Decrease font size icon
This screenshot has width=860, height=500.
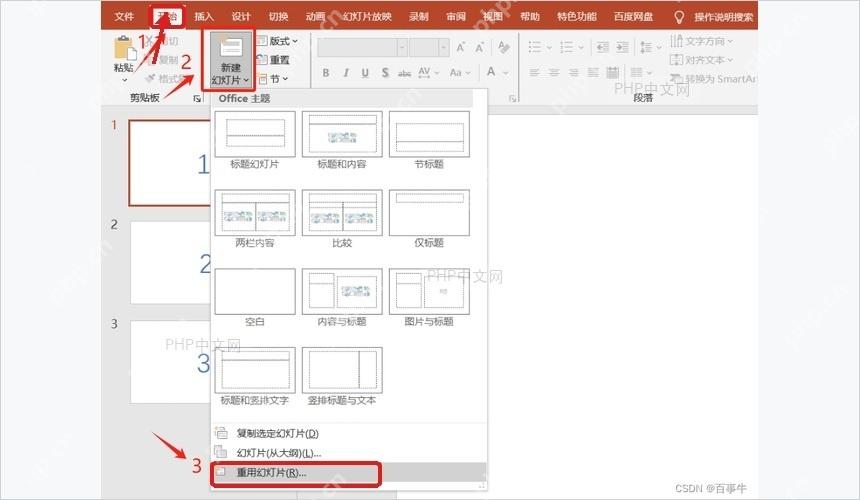[x=480, y=48]
